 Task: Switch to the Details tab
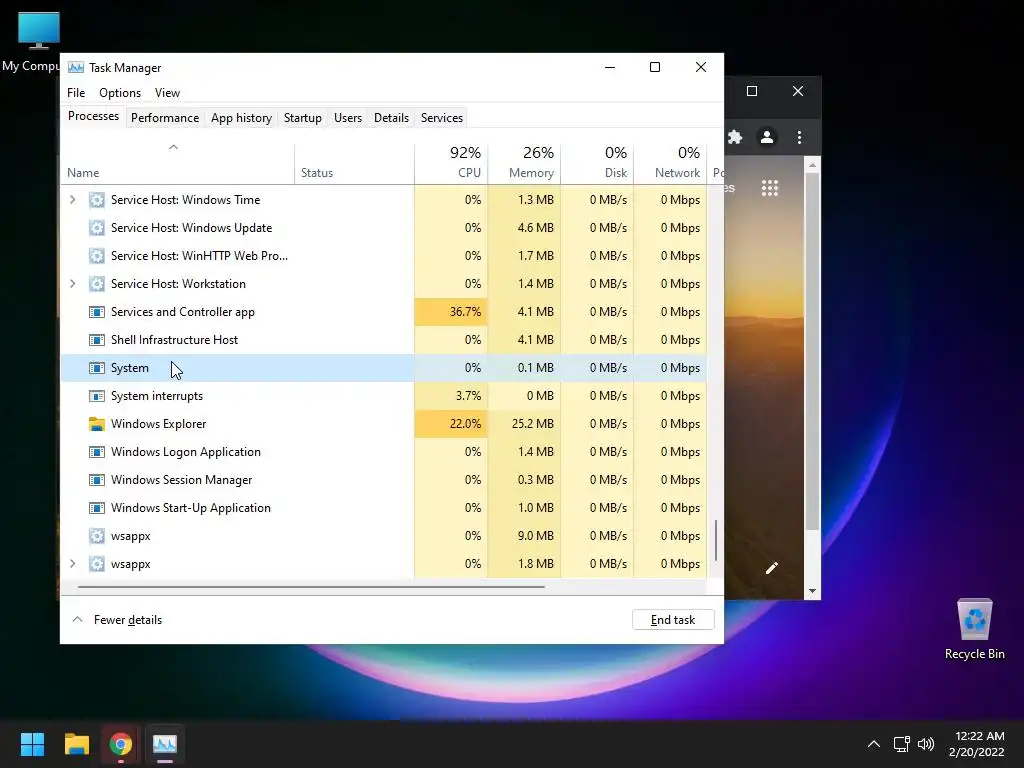[391, 118]
